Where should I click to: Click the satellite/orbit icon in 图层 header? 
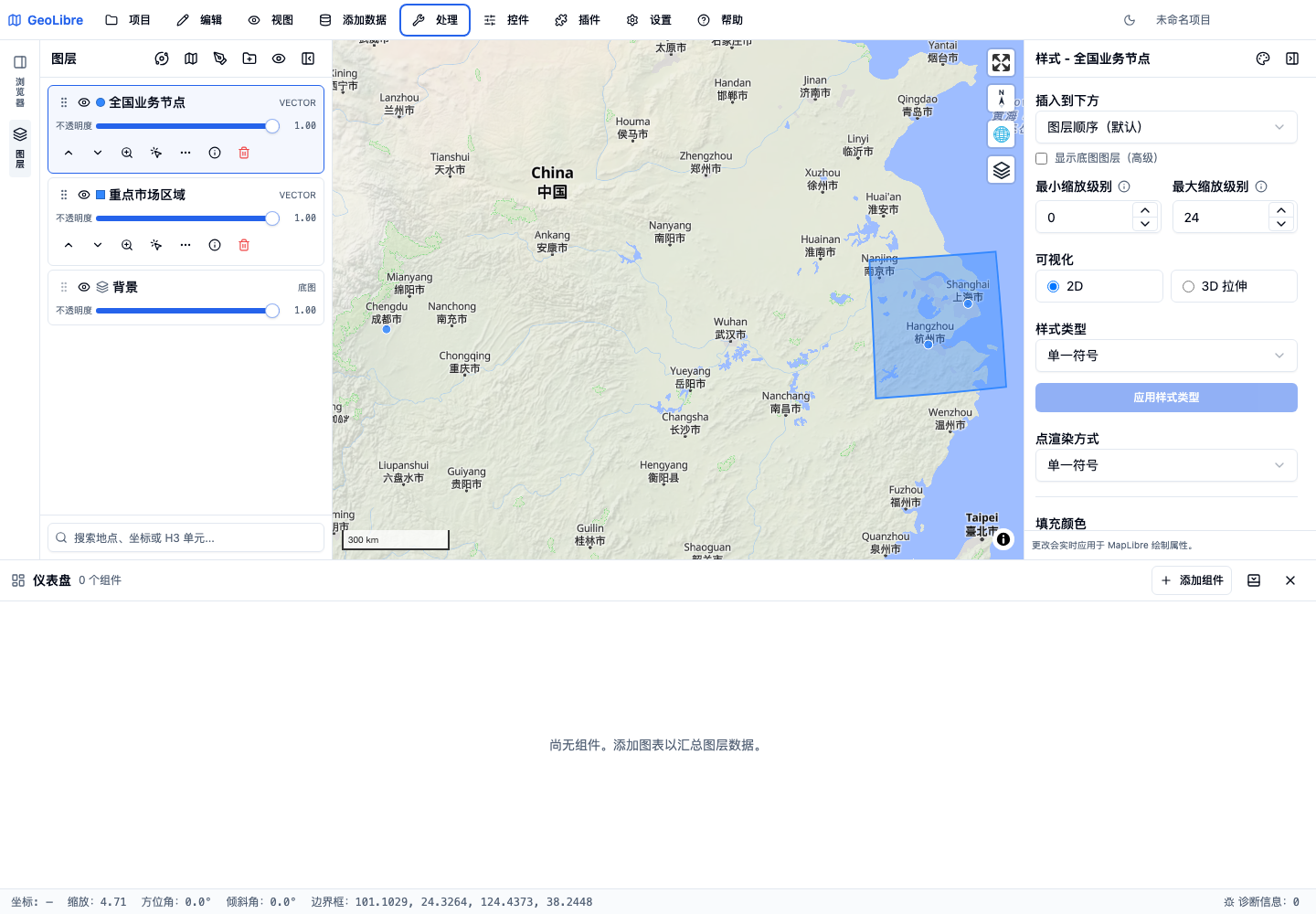click(162, 58)
